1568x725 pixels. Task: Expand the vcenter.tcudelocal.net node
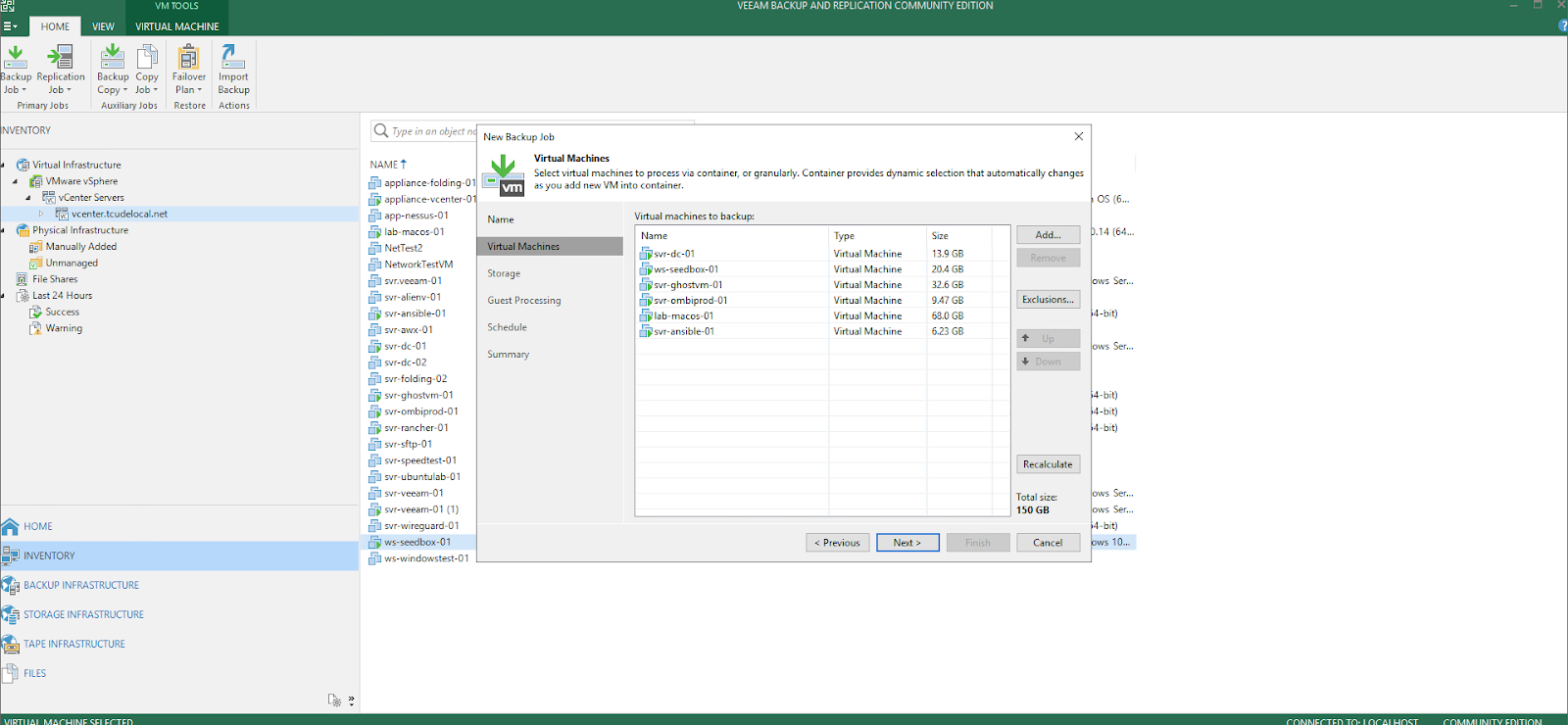click(41, 214)
